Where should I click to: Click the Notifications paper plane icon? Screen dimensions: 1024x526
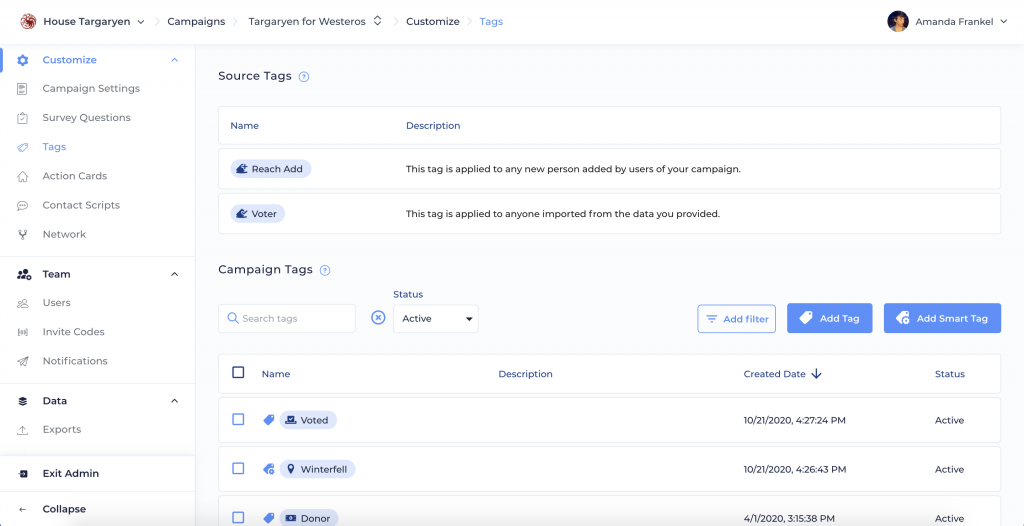click(x=23, y=361)
